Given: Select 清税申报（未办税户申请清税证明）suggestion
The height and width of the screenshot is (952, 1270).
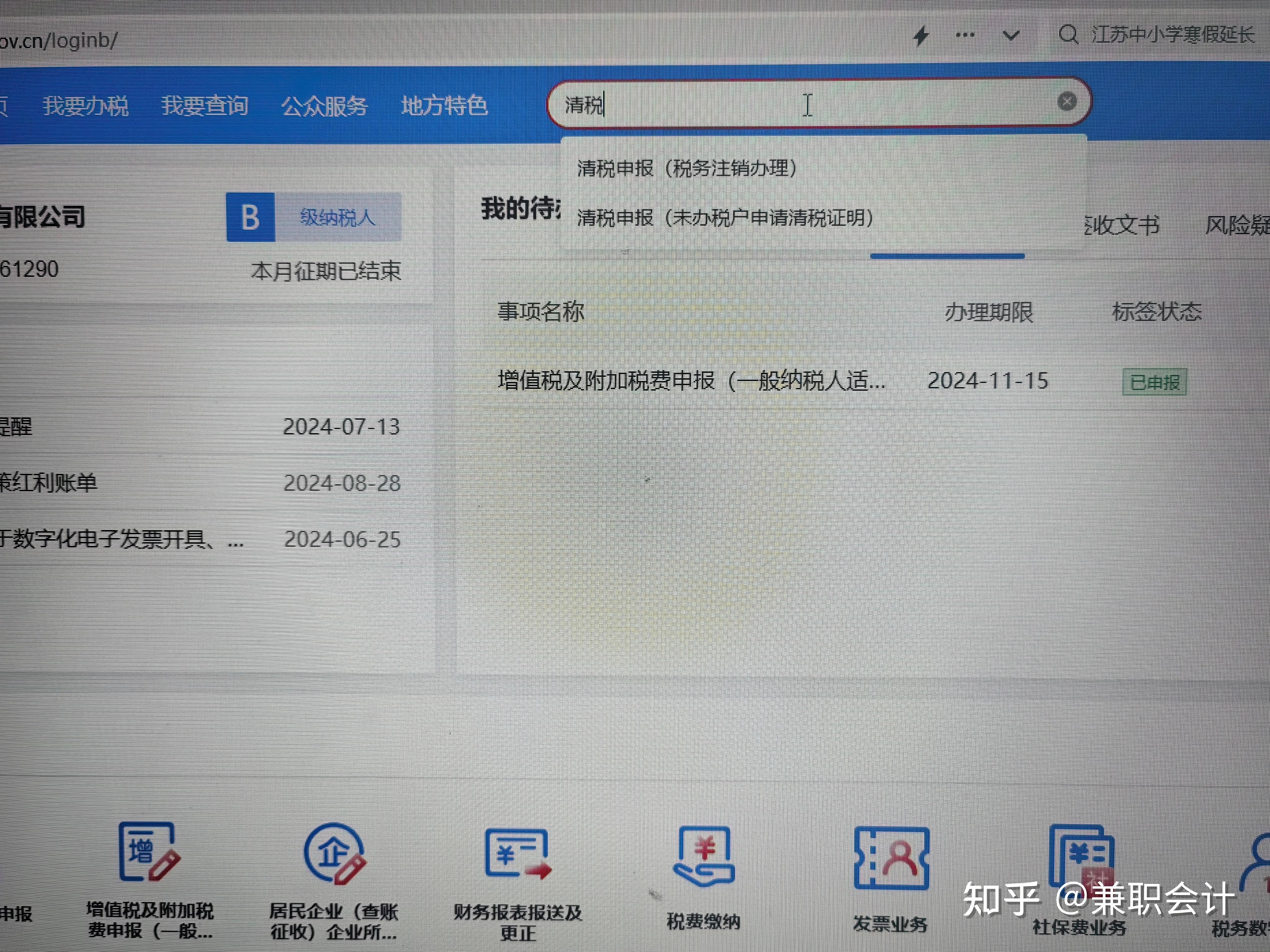Looking at the screenshot, I should [725, 218].
